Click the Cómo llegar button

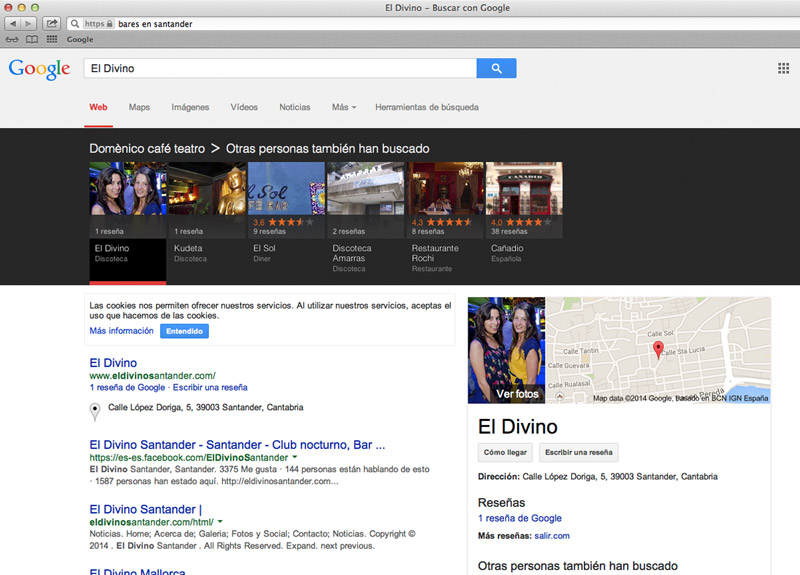(504, 452)
